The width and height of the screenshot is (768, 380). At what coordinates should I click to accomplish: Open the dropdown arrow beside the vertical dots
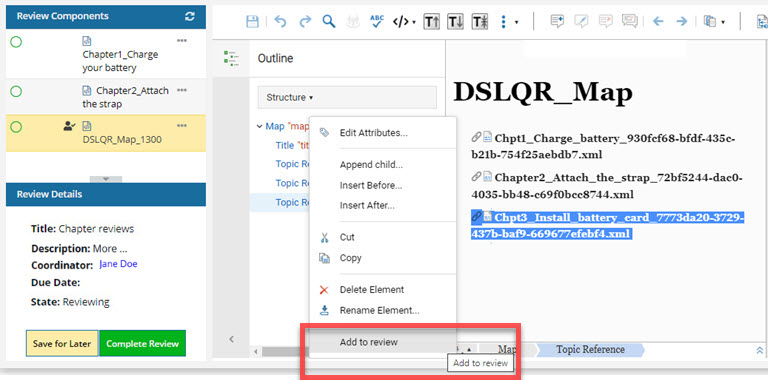point(516,22)
